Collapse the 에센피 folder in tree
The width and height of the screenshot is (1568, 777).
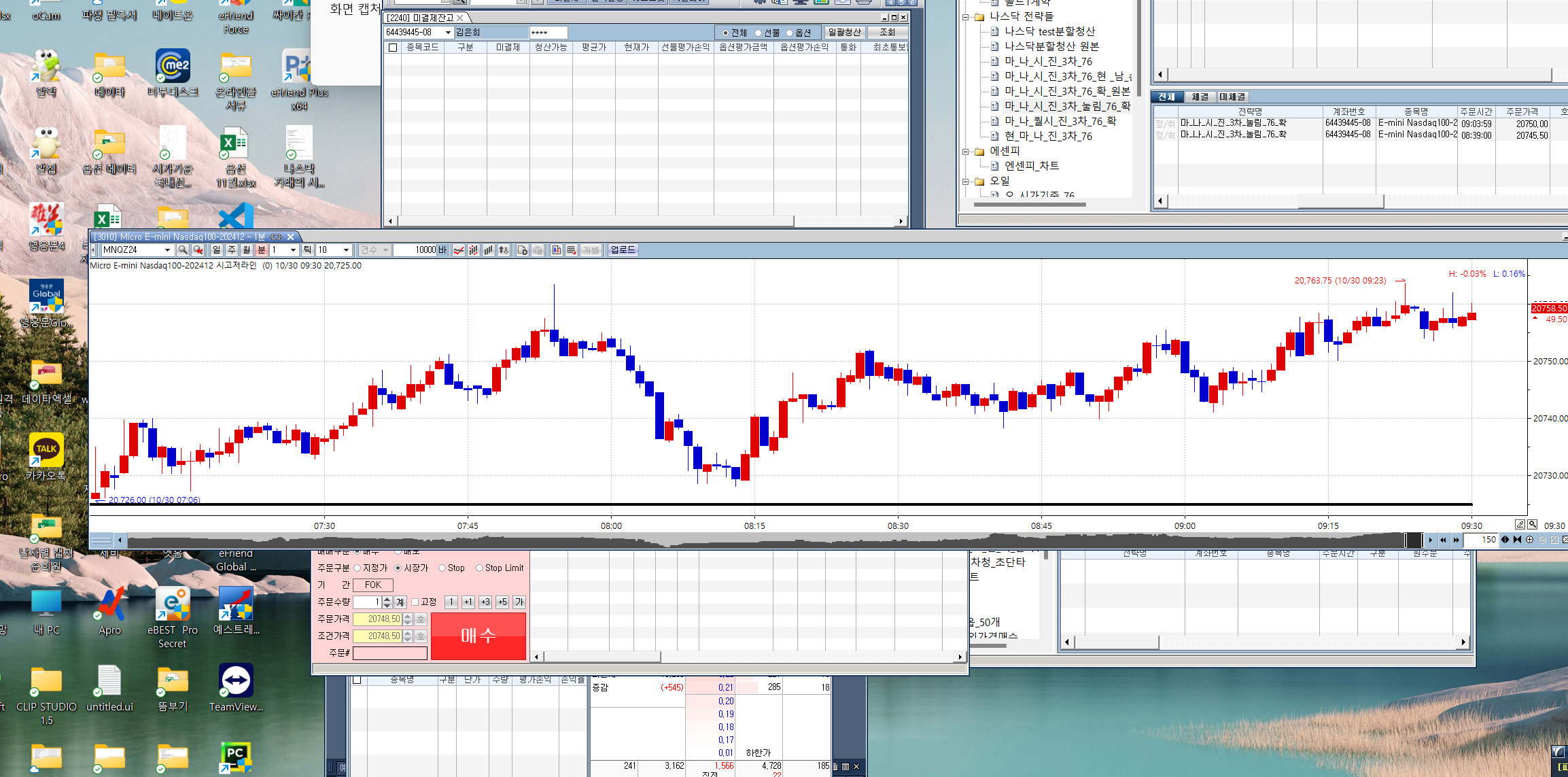965,151
